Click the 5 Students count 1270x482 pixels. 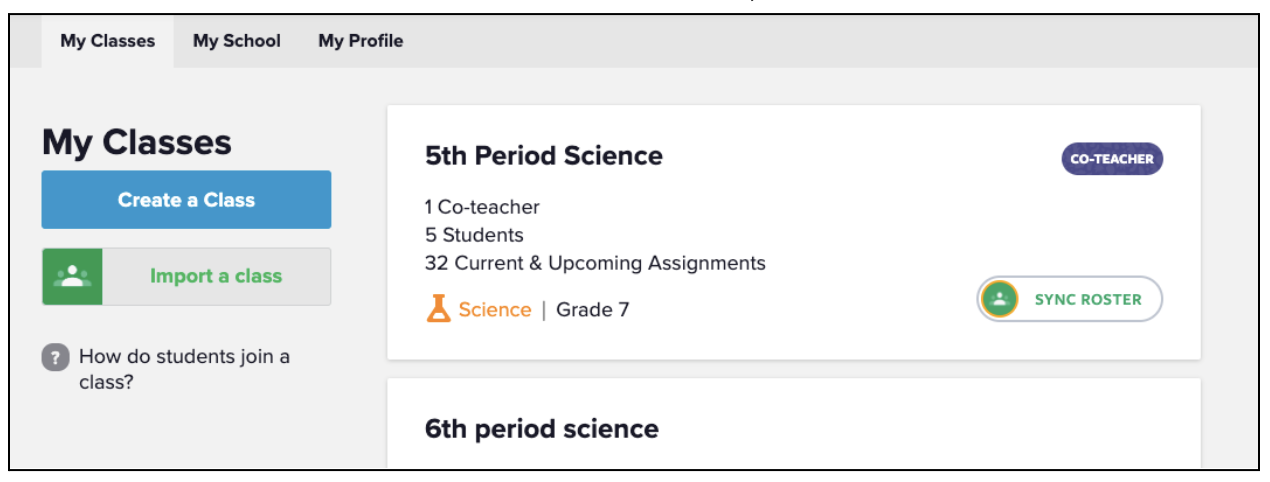click(x=474, y=235)
